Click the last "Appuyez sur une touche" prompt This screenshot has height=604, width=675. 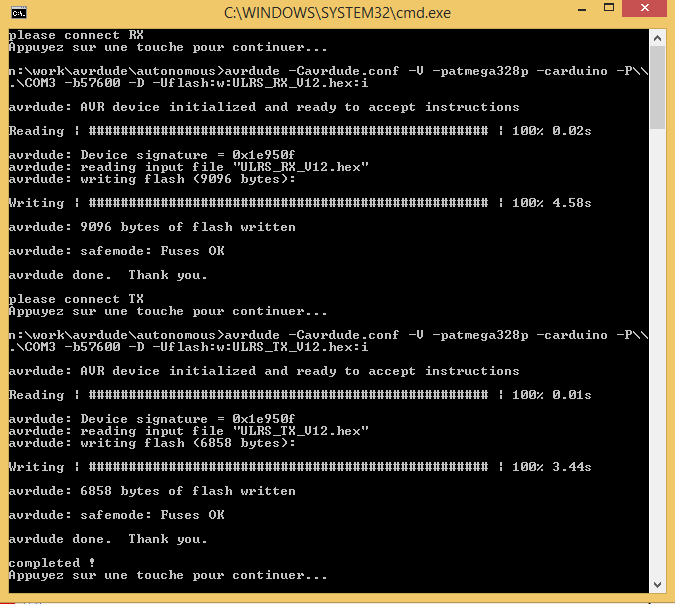(x=168, y=575)
